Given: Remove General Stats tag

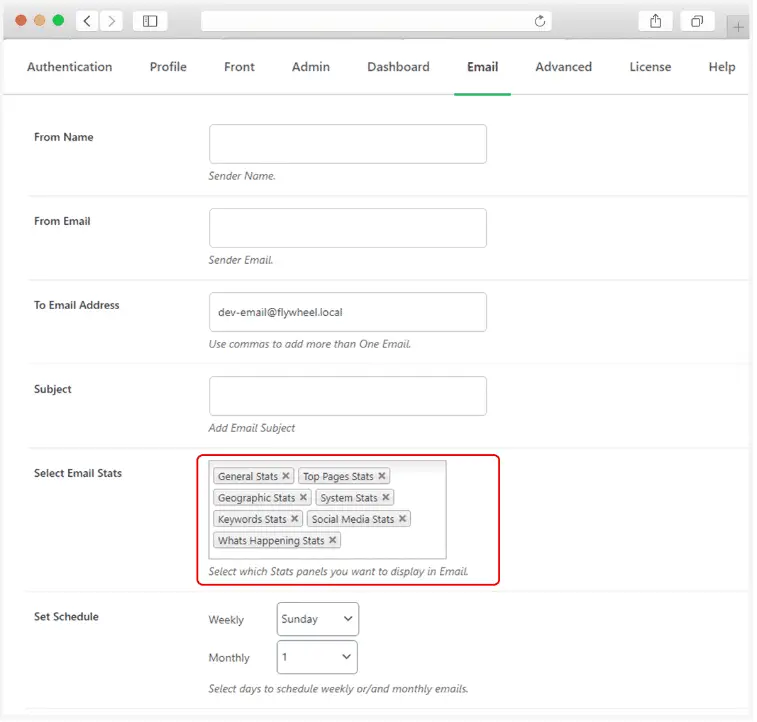Looking at the screenshot, I should coord(286,476).
